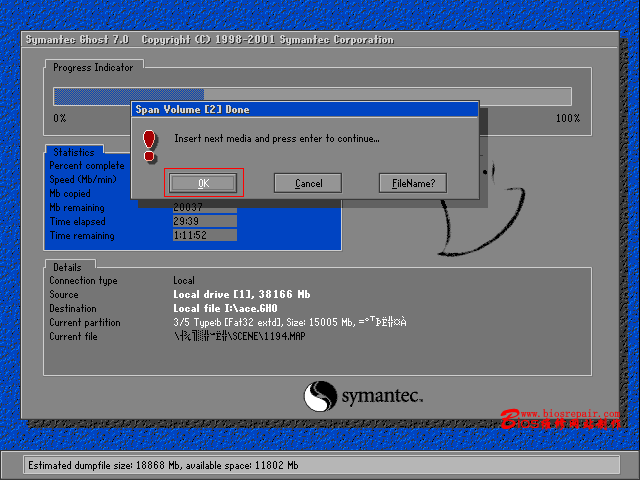
Task: Click the 'Current file' label
Action: click(73, 336)
